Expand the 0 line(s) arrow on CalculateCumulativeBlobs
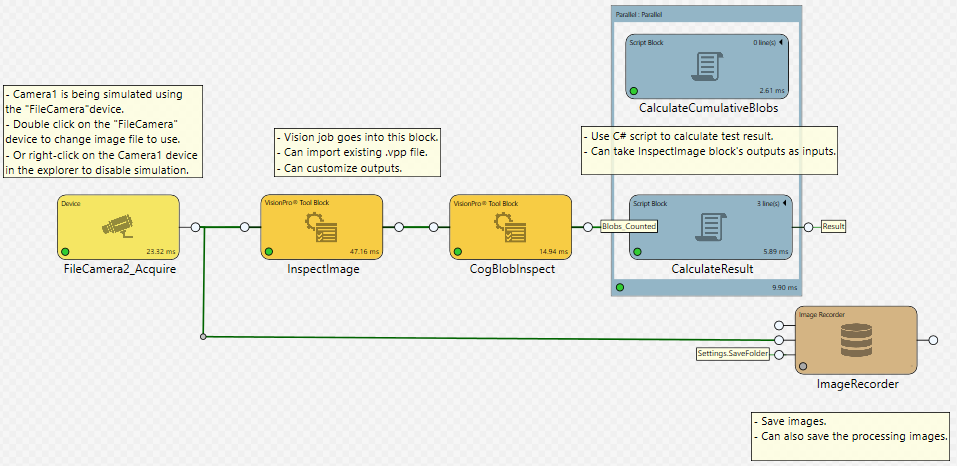The width and height of the screenshot is (957, 466). click(781, 43)
